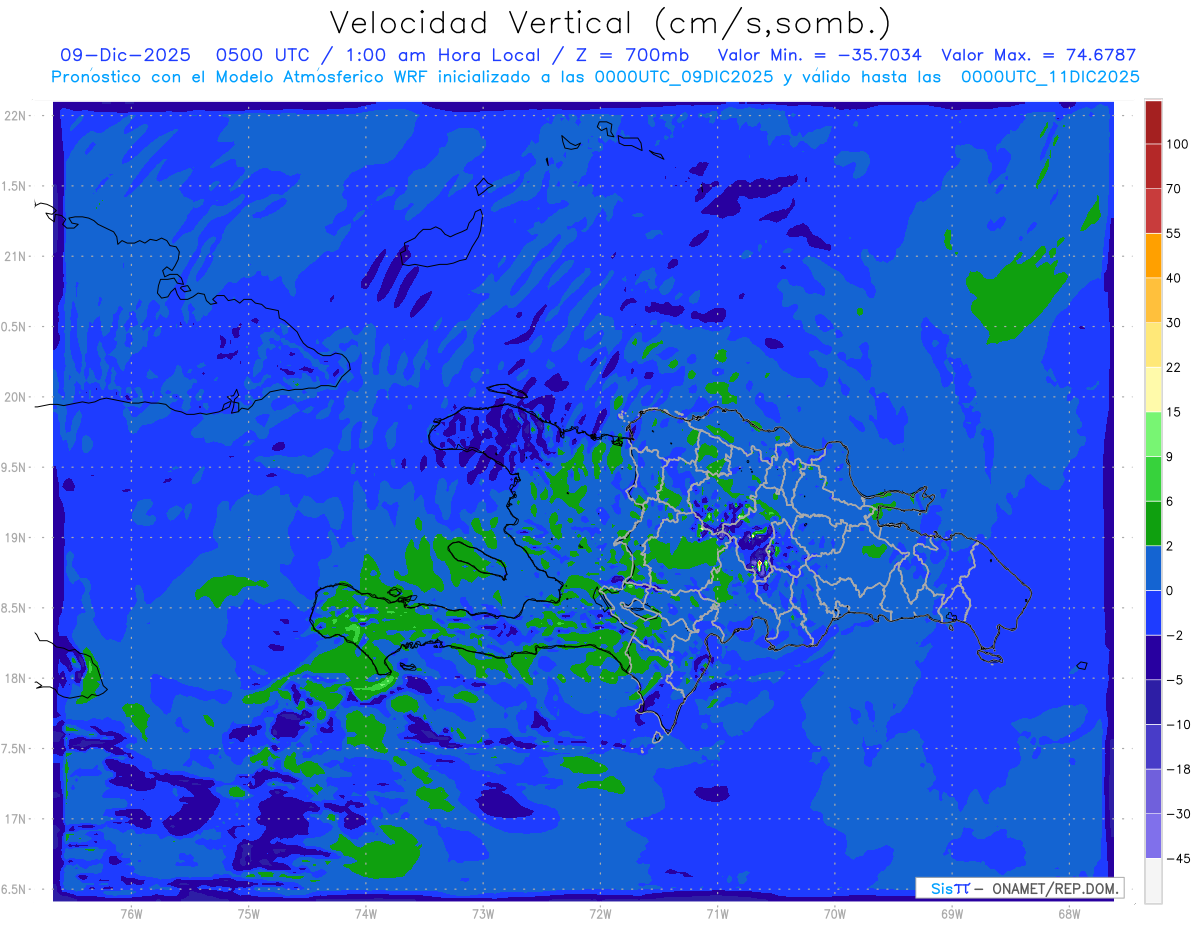Click the "SisPI - ONAMET/REP.DOM." credit label
This screenshot has width=1200, height=927.
click(x=1020, y=888)
